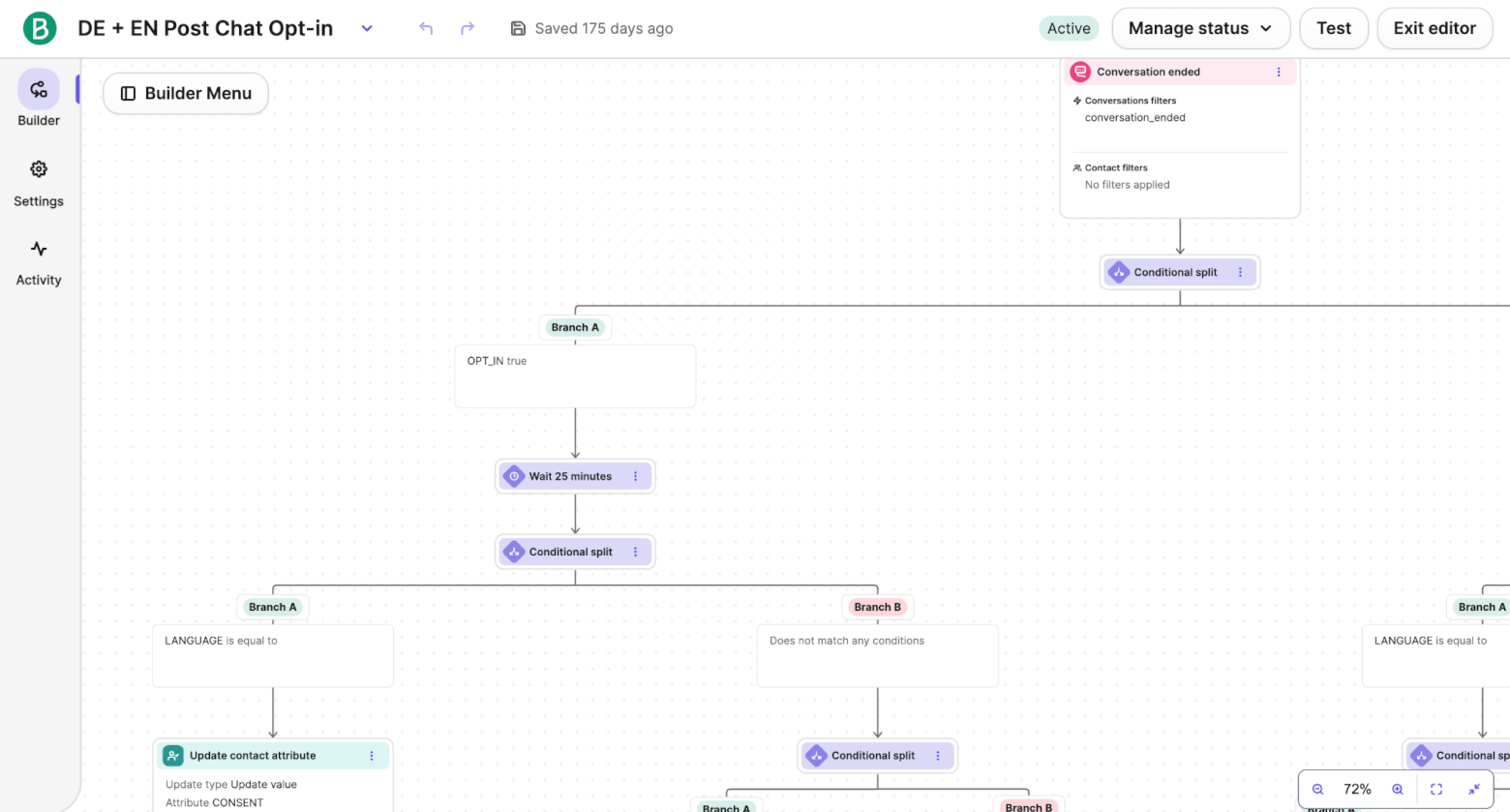Select the OPT_IN true condition box
1510x812 pixels.
tap(575, 376)
